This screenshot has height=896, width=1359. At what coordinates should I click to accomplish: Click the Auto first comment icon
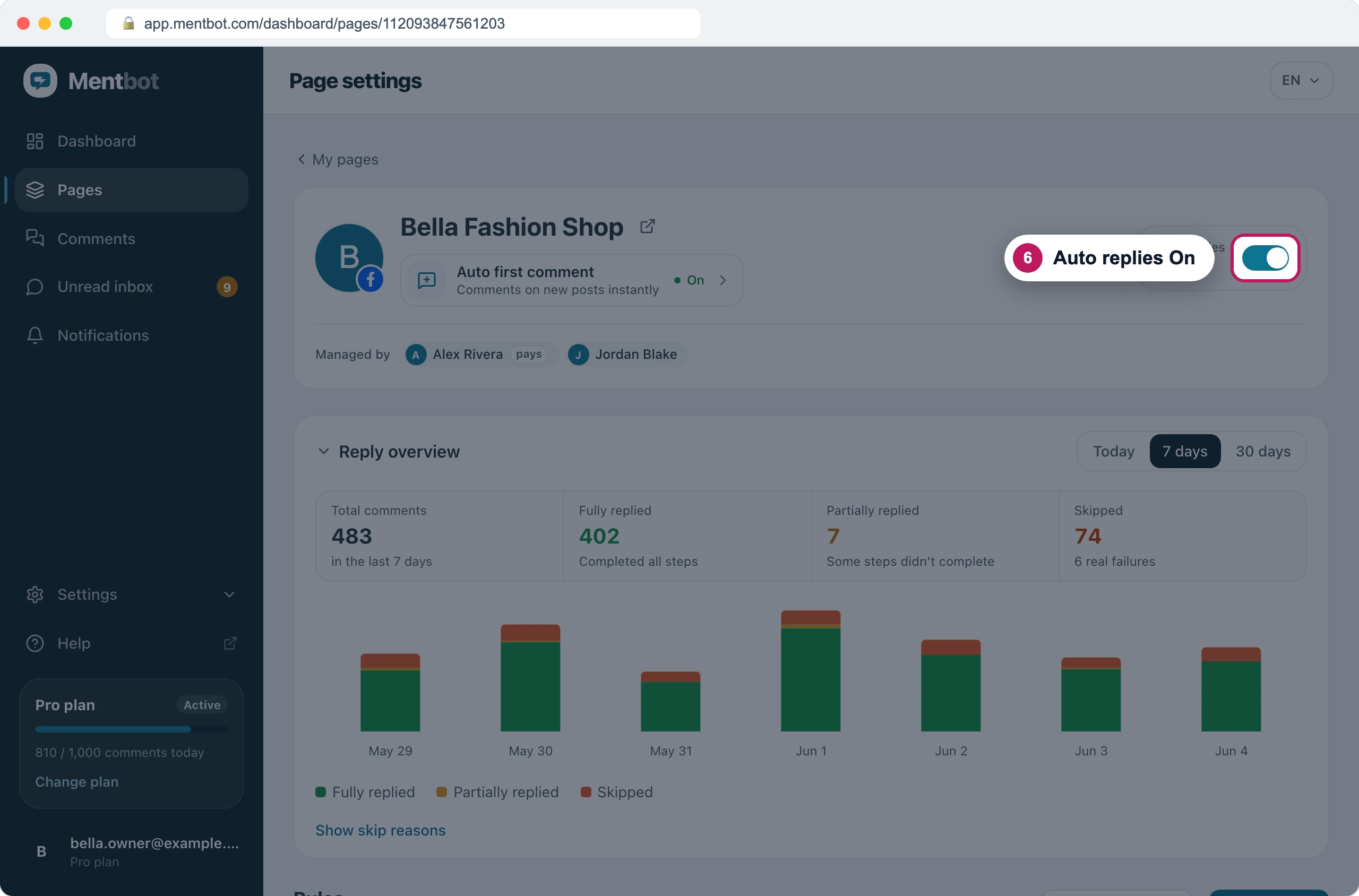(x=427, y=280)
